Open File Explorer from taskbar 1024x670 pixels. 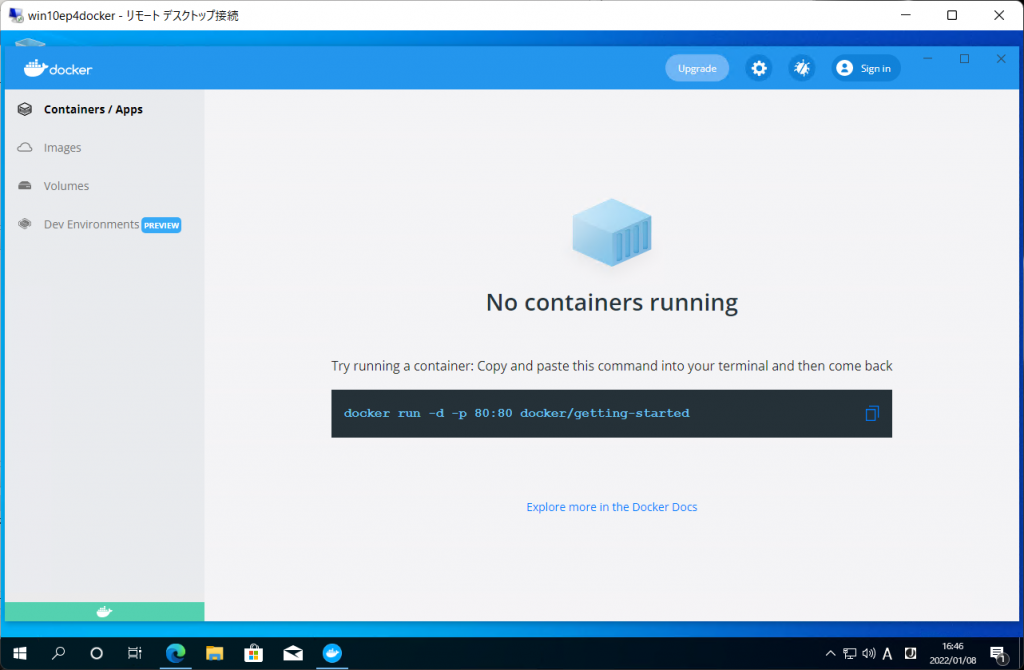(x=214, y=653)
